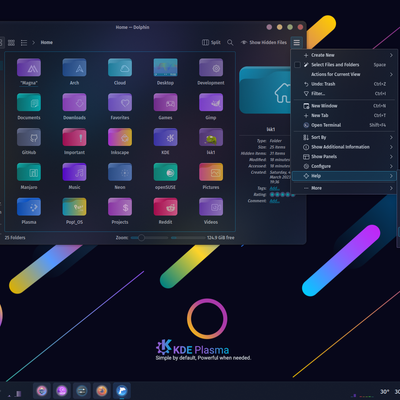This screenshot has width=400, height=400.
Task: Expand the Sort By submenu
Action: click(344, 137)
